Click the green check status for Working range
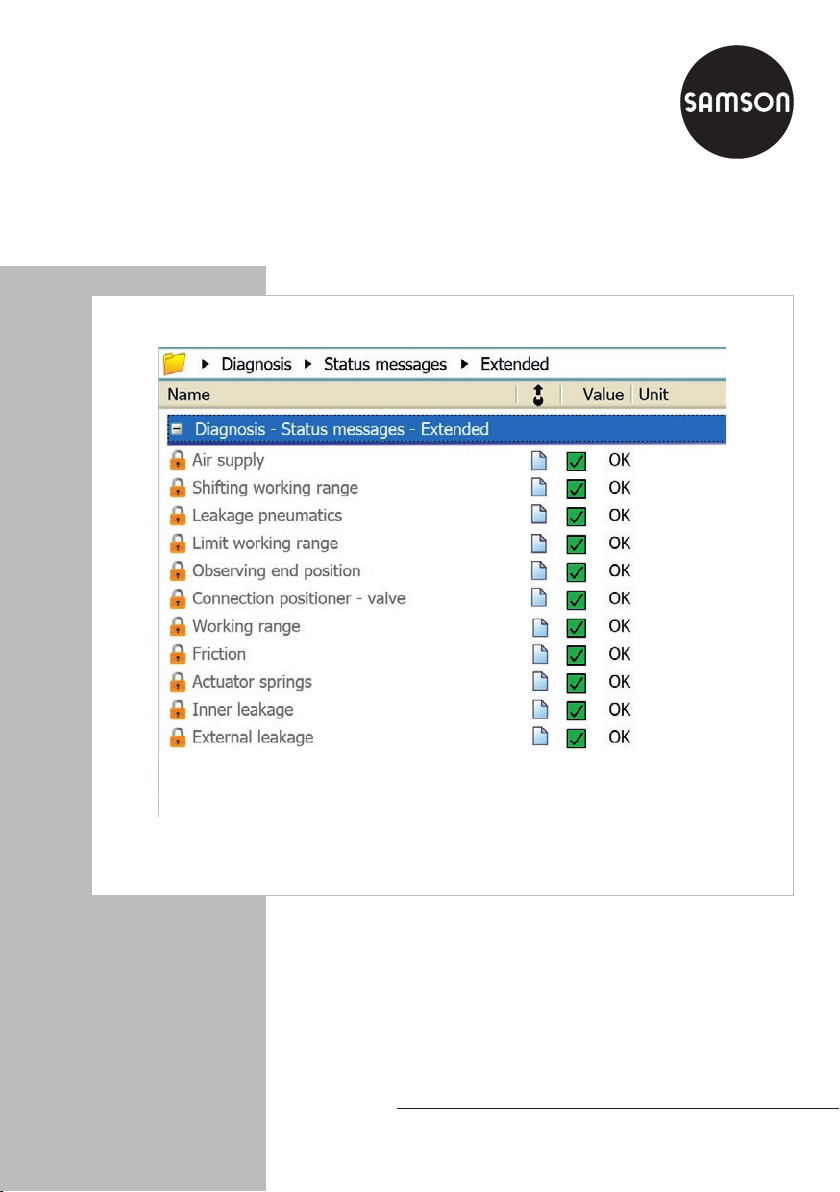 (576, 628)
